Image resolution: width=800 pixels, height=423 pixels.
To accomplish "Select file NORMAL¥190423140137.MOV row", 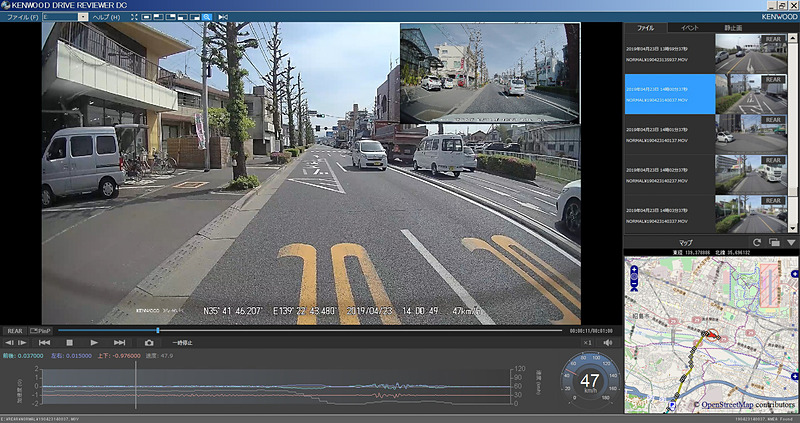I will coord(706,134).
